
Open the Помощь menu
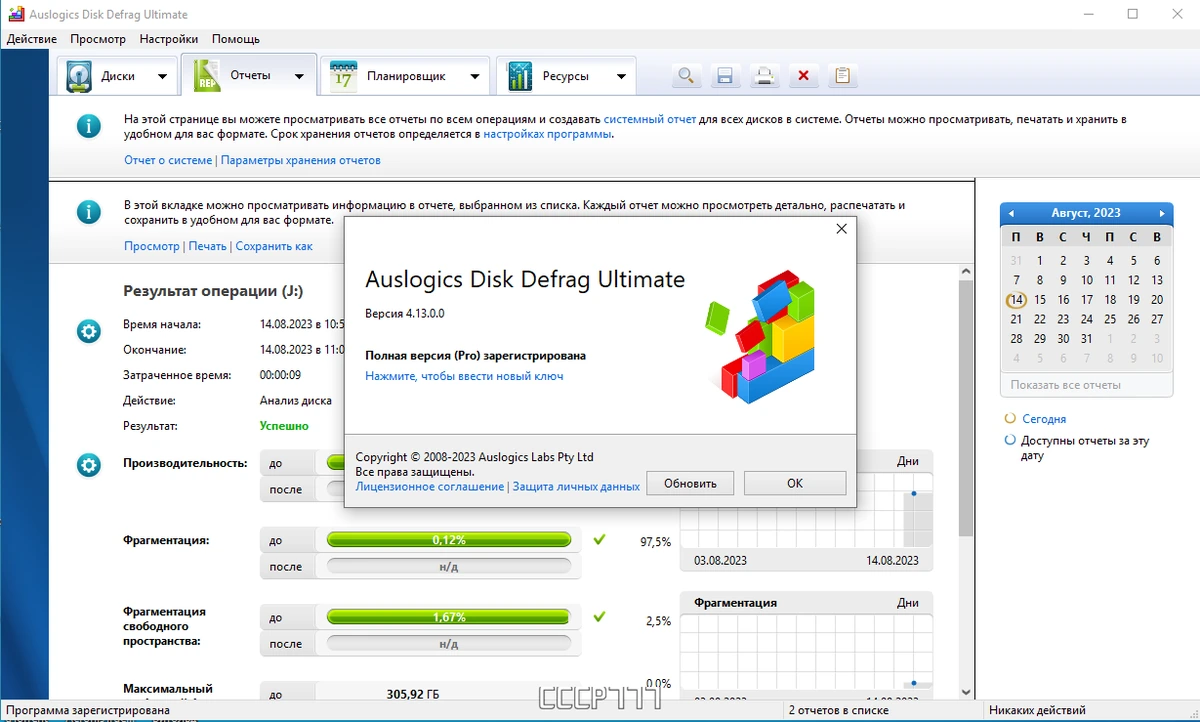point(236,39)
